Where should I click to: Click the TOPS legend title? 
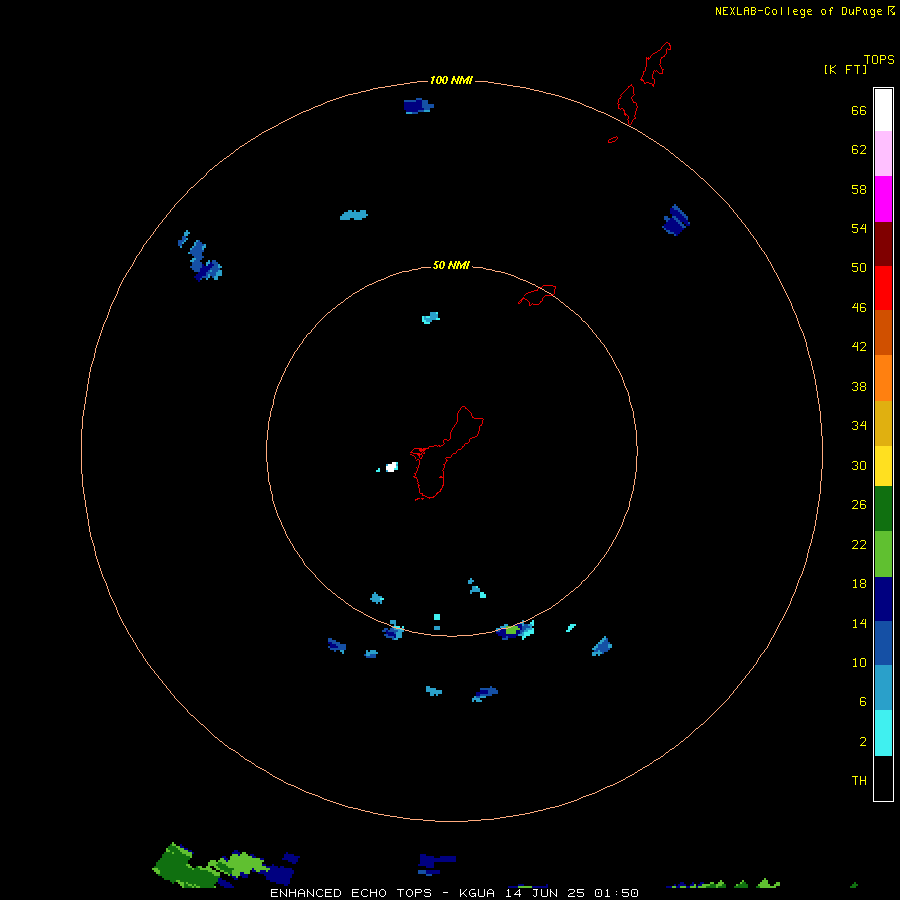[x=879, y=59]
